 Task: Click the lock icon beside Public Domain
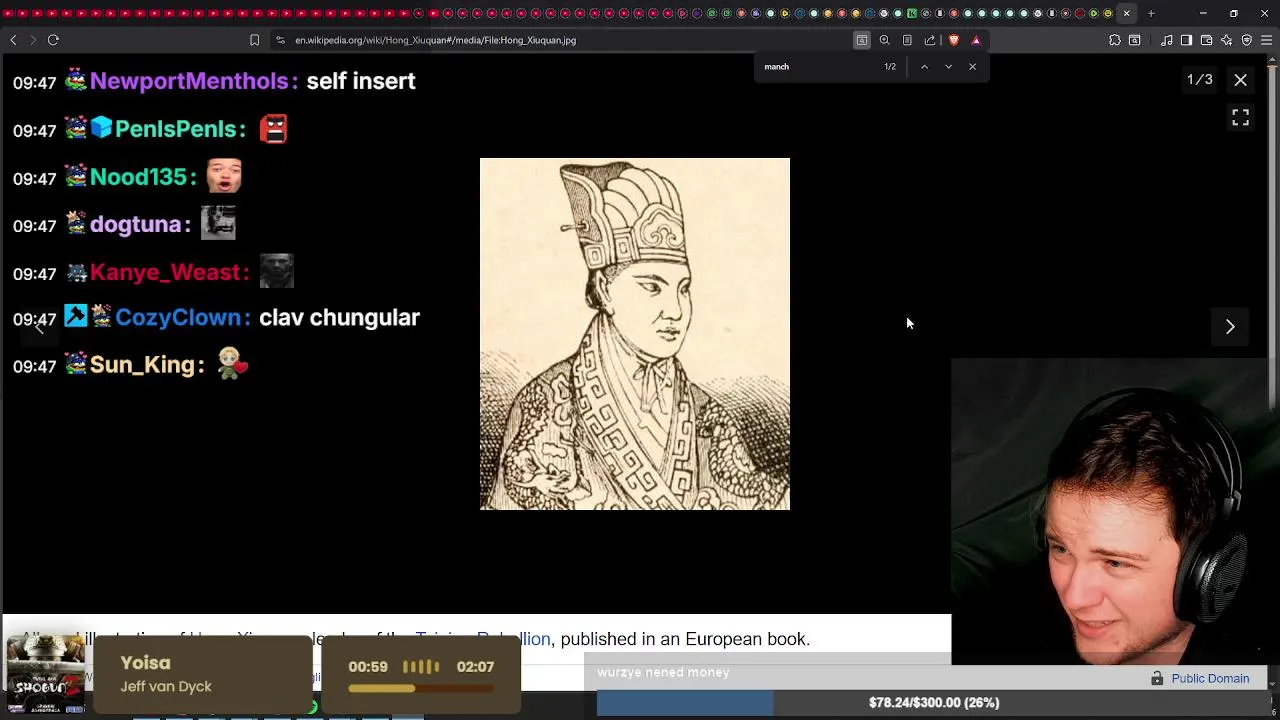pos(1157,678)
